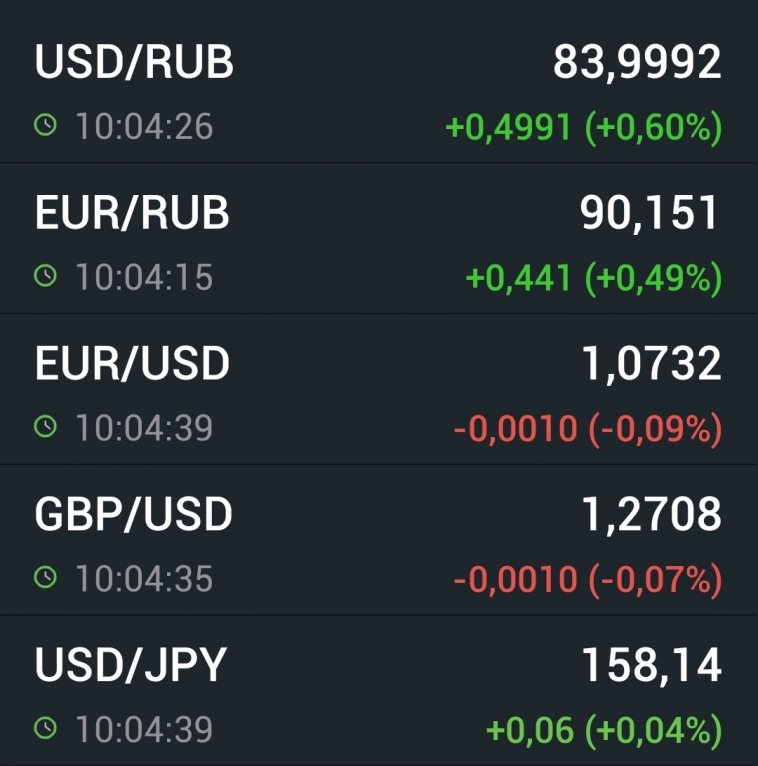
Task: Click the green +0,441 (+0,49%) change
Action: tap(594, 278)
